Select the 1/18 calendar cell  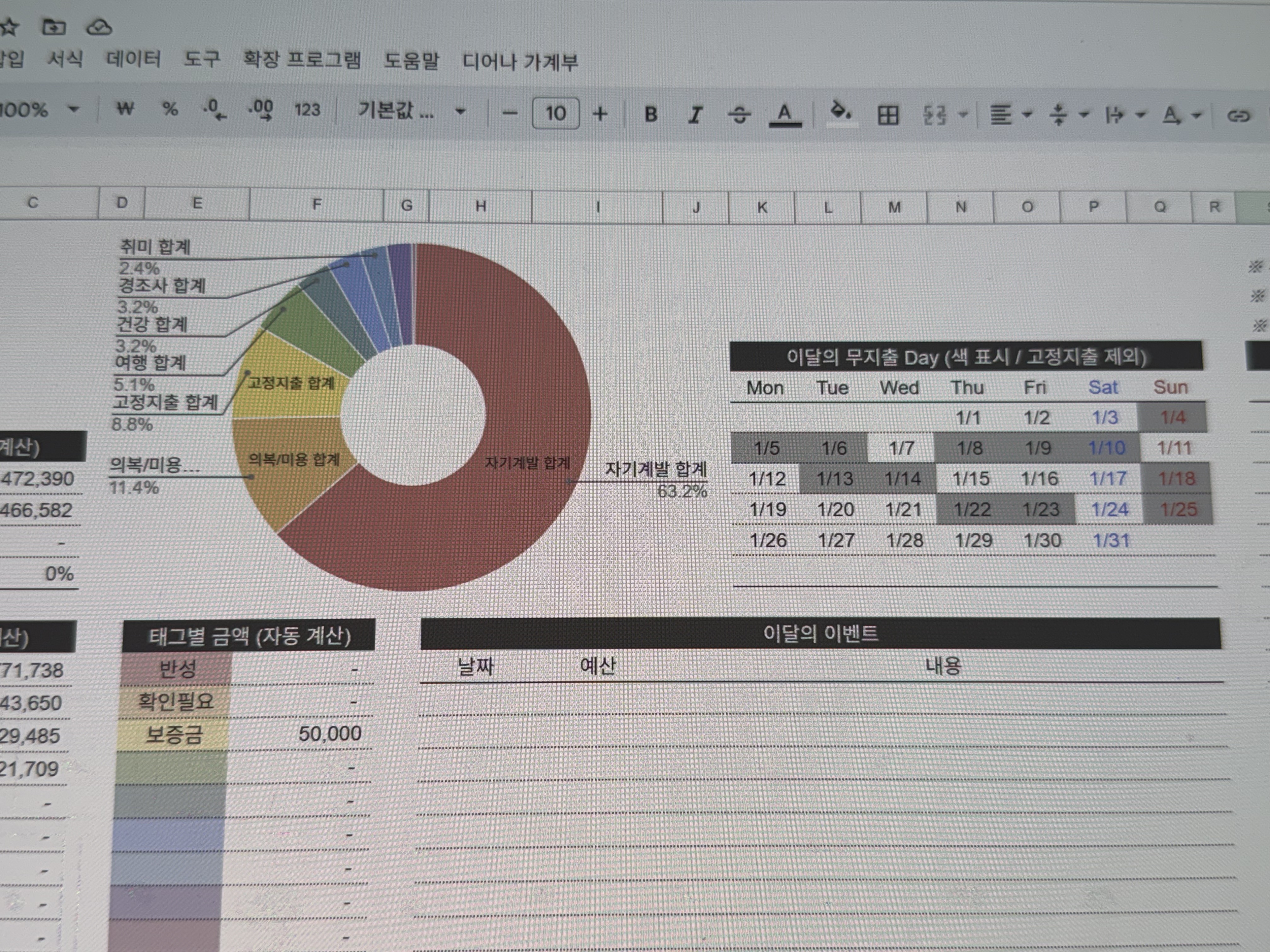click(1176, 479)
